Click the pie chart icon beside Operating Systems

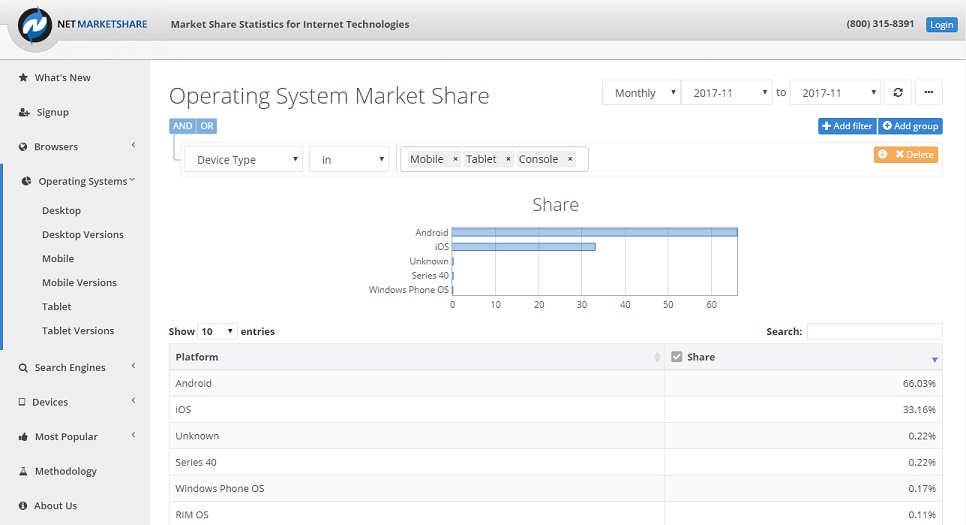pyautogui.click(x=26, y=181)
